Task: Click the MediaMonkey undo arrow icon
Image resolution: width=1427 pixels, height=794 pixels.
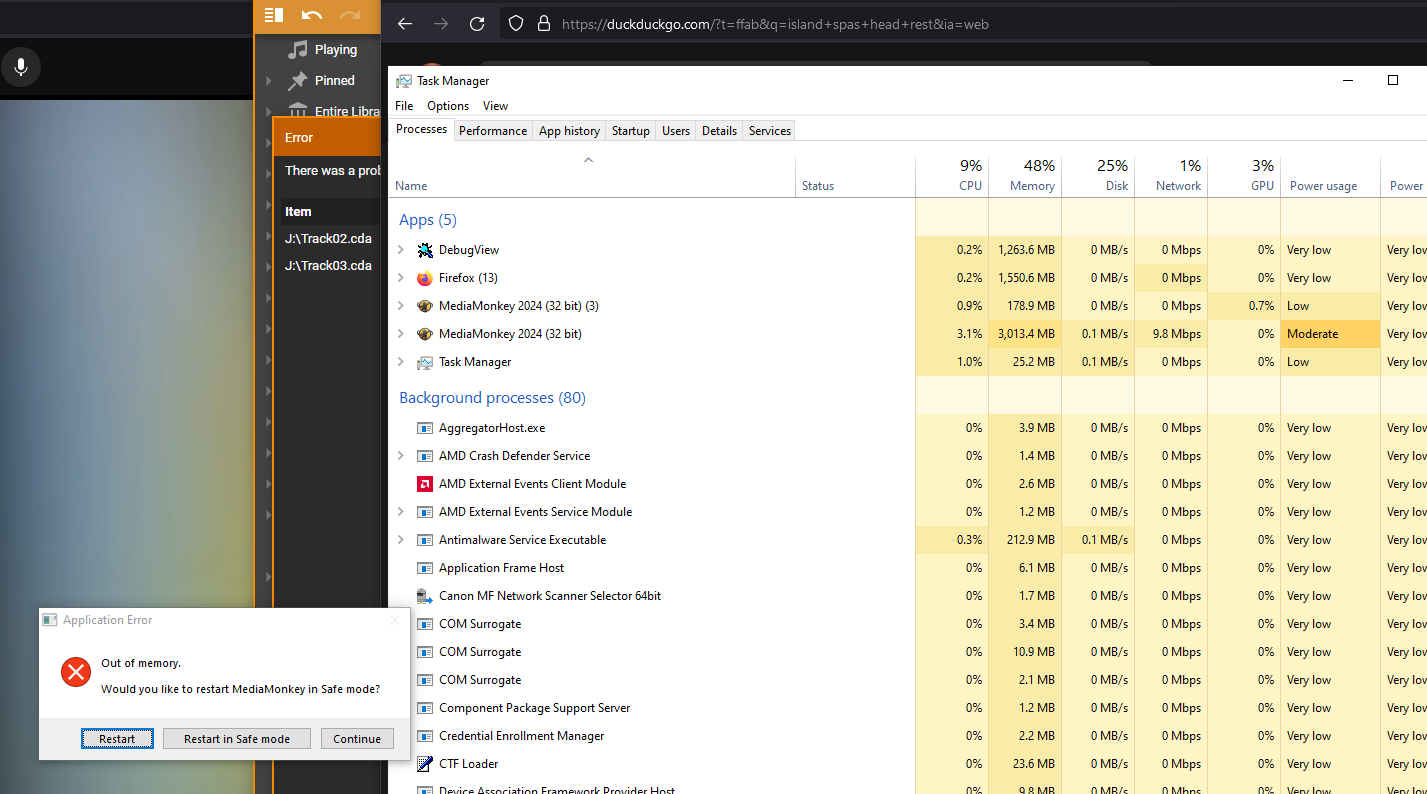Action: [x=311, y=15]
